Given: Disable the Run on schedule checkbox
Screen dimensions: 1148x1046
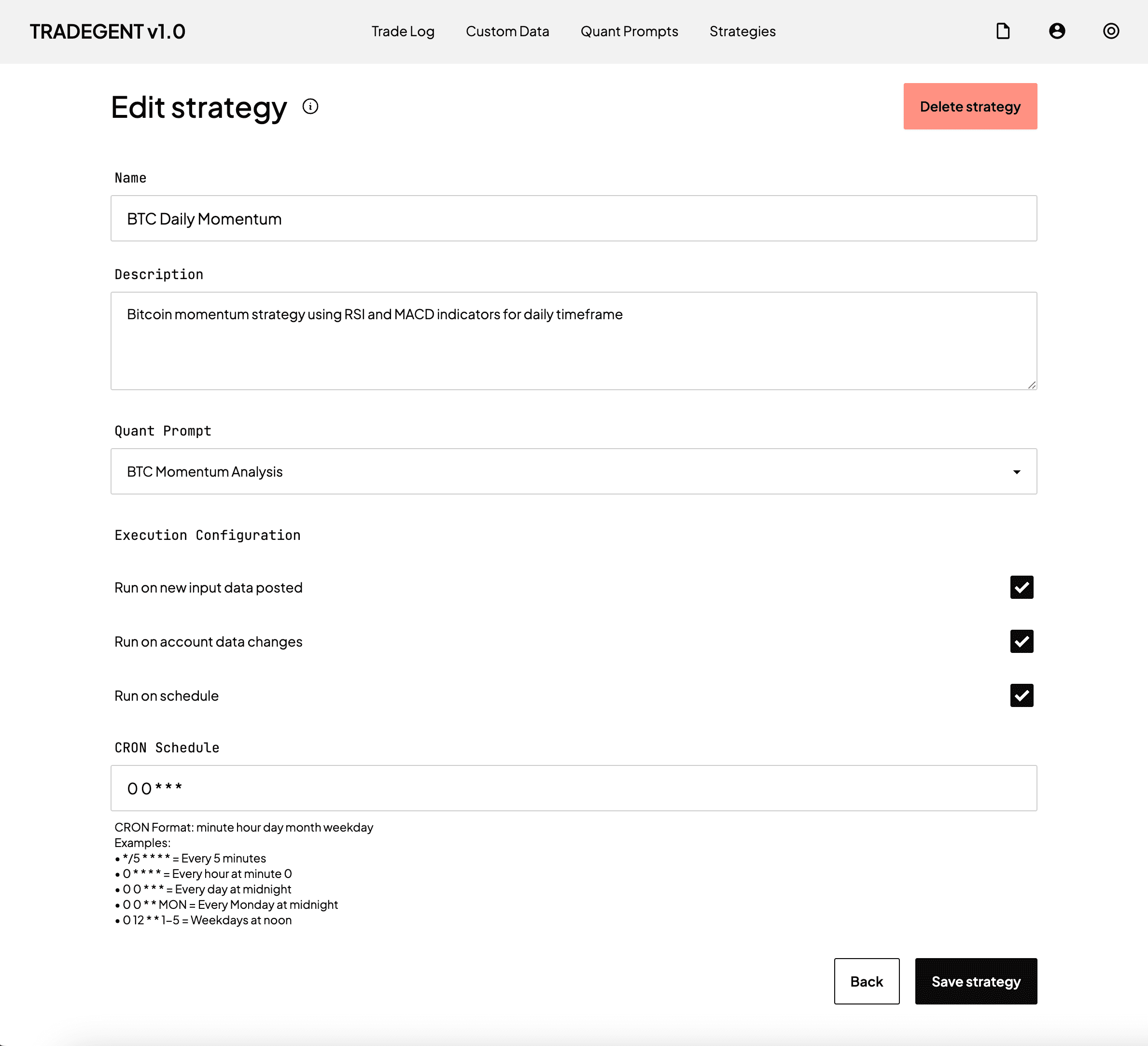Looking at the screenshot, I should [1022, 695].
